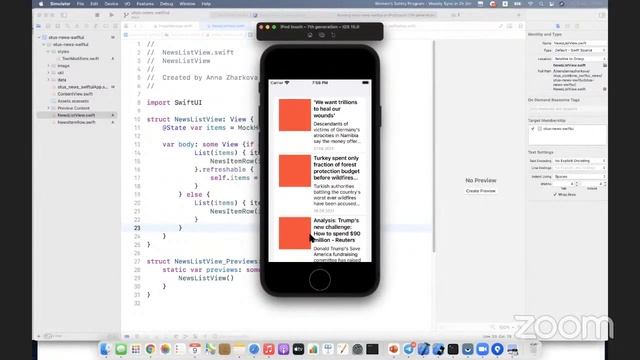640x360 pixels.
Task: Open Podcasts from the Dock
Action: tap(283, 349)
